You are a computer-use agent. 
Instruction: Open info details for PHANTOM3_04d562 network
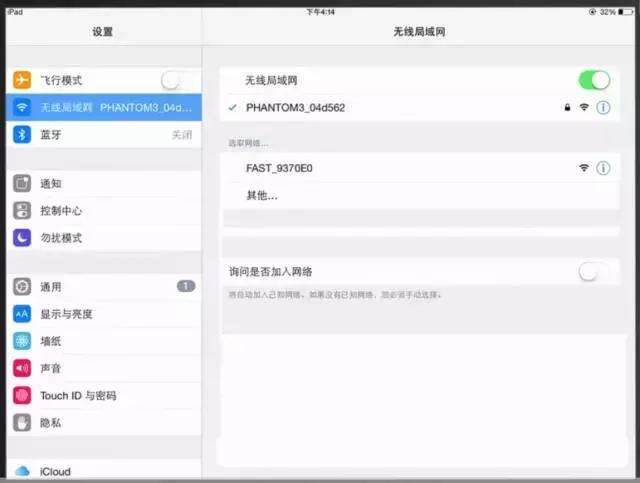point(603,107)
